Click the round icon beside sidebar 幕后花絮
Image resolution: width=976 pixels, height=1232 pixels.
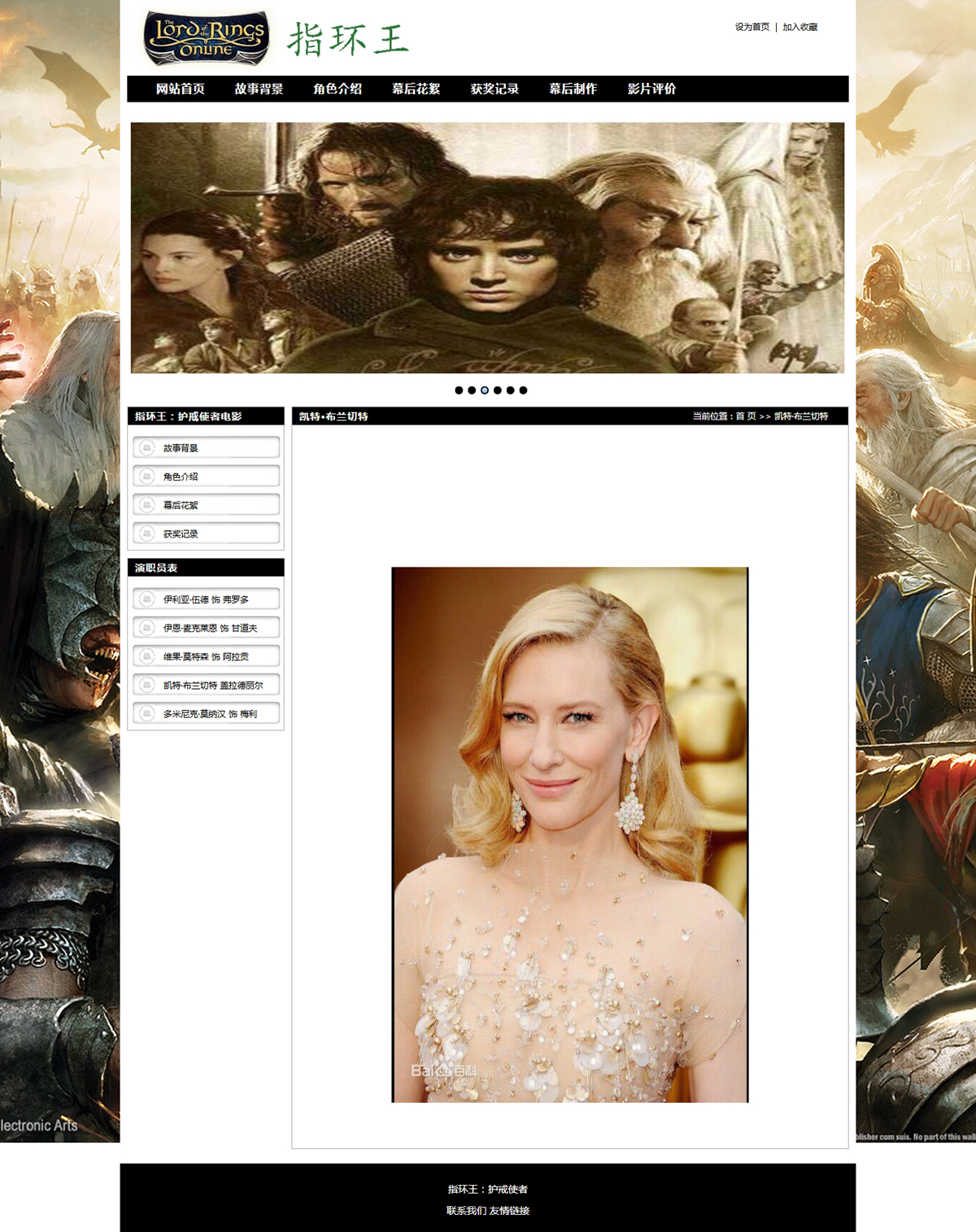pos(146,505)
